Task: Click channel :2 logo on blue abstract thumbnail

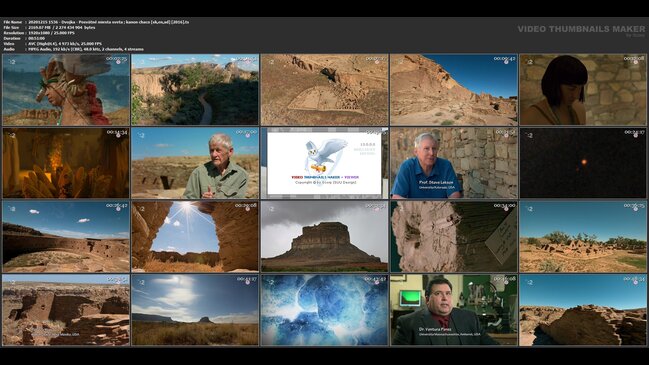Action: 271,283
